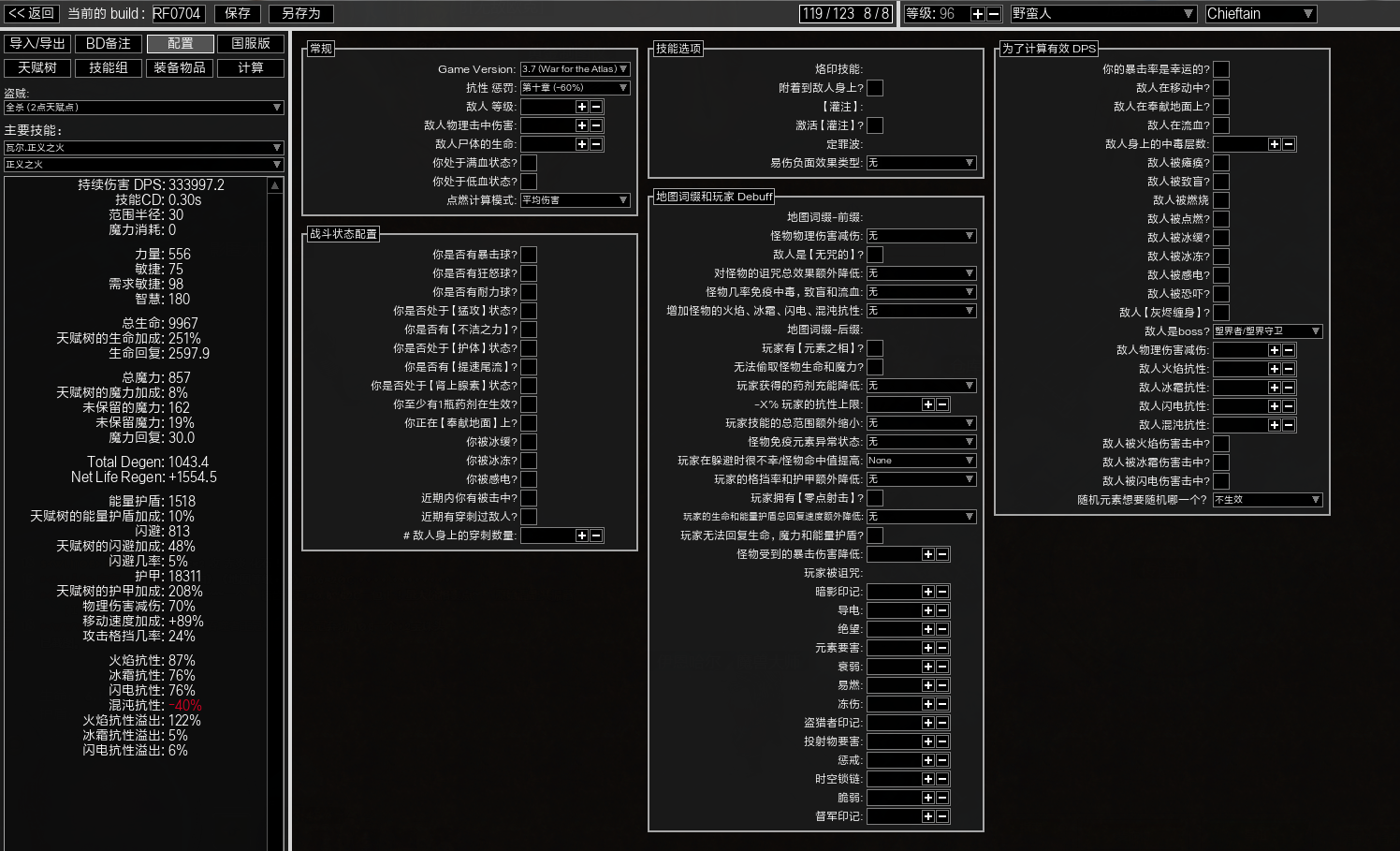Click the 保存 button
The width and height of the screenshot is (1400, 851).
tap(238, 14)
